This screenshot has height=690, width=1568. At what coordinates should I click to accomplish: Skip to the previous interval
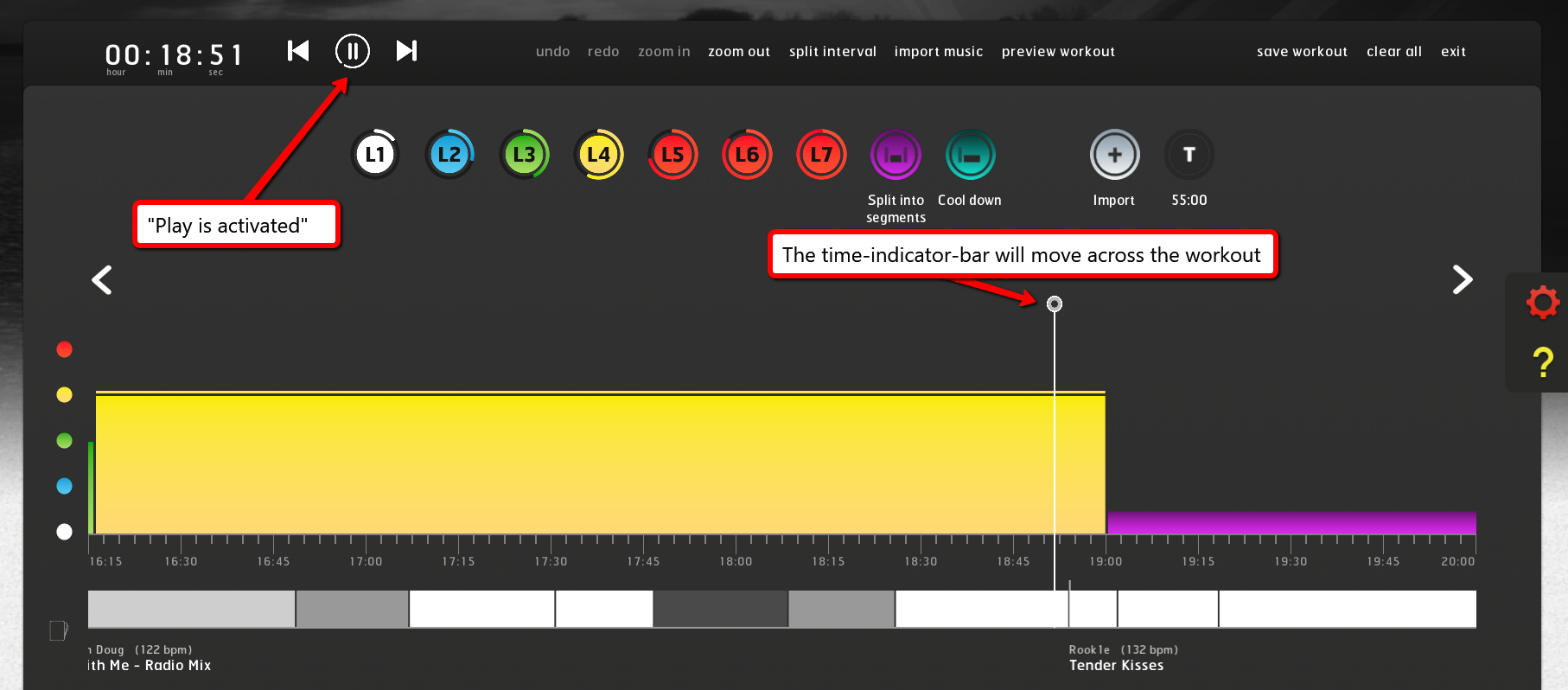[298, 51]
